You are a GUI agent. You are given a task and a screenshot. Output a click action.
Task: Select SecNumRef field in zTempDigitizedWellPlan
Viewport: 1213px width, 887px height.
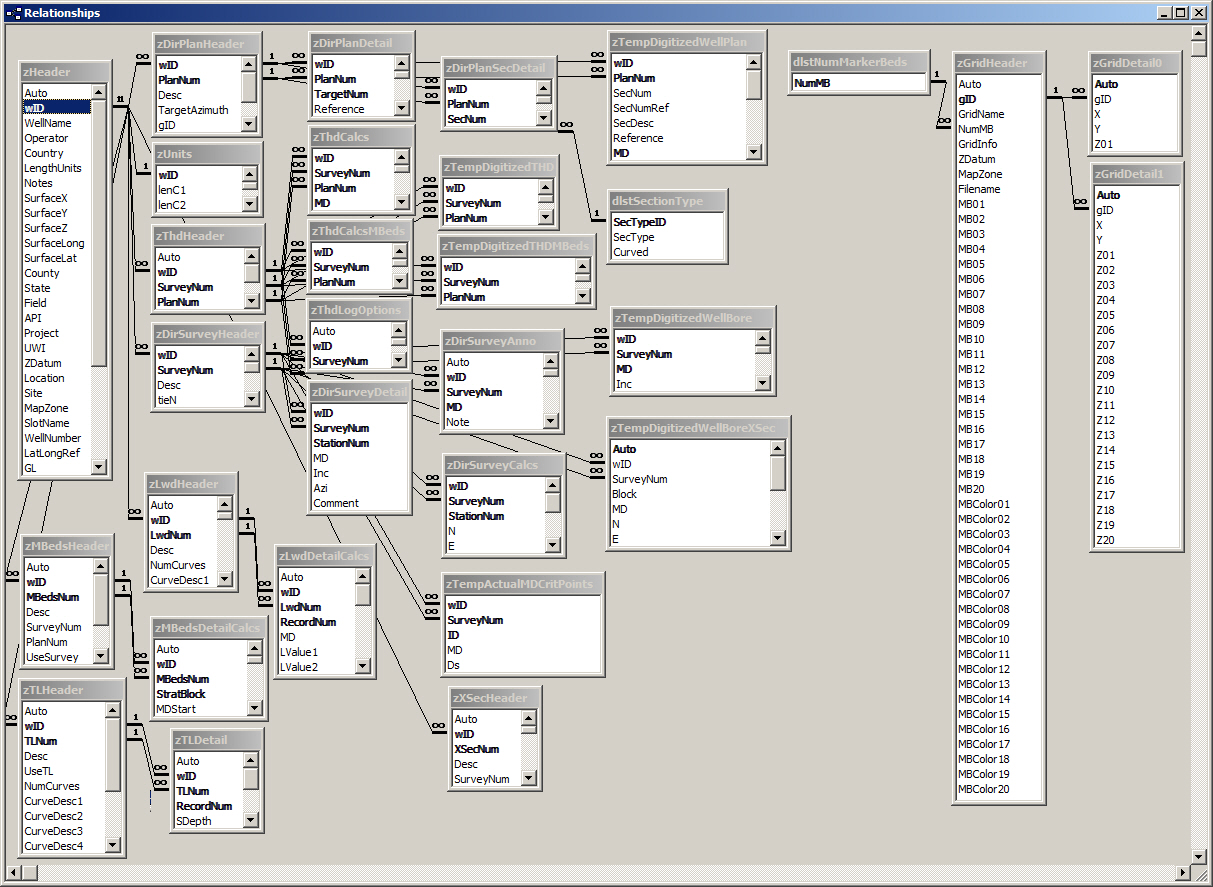tap(678, 108)
